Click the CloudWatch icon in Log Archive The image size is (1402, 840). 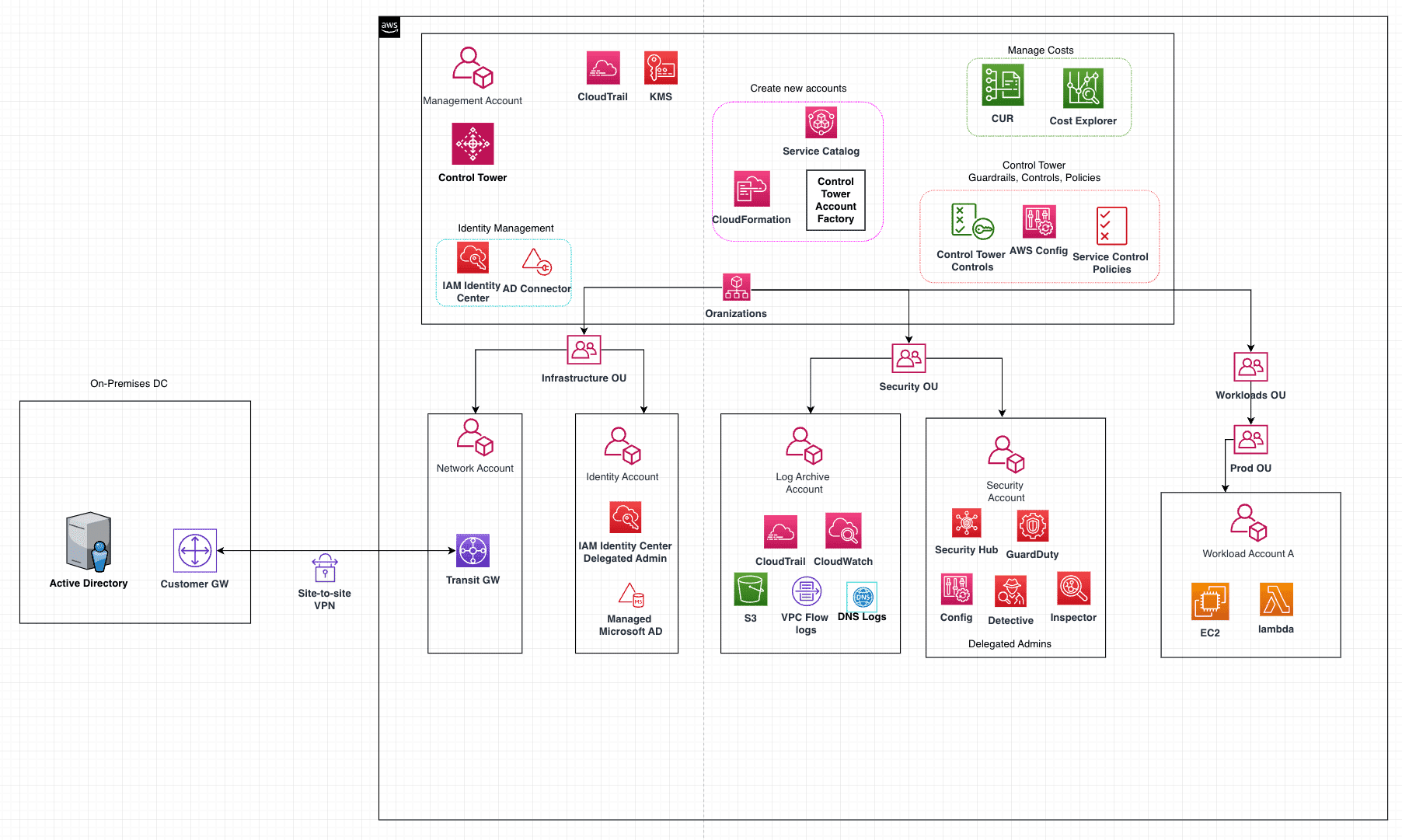[x=843, y=531]
